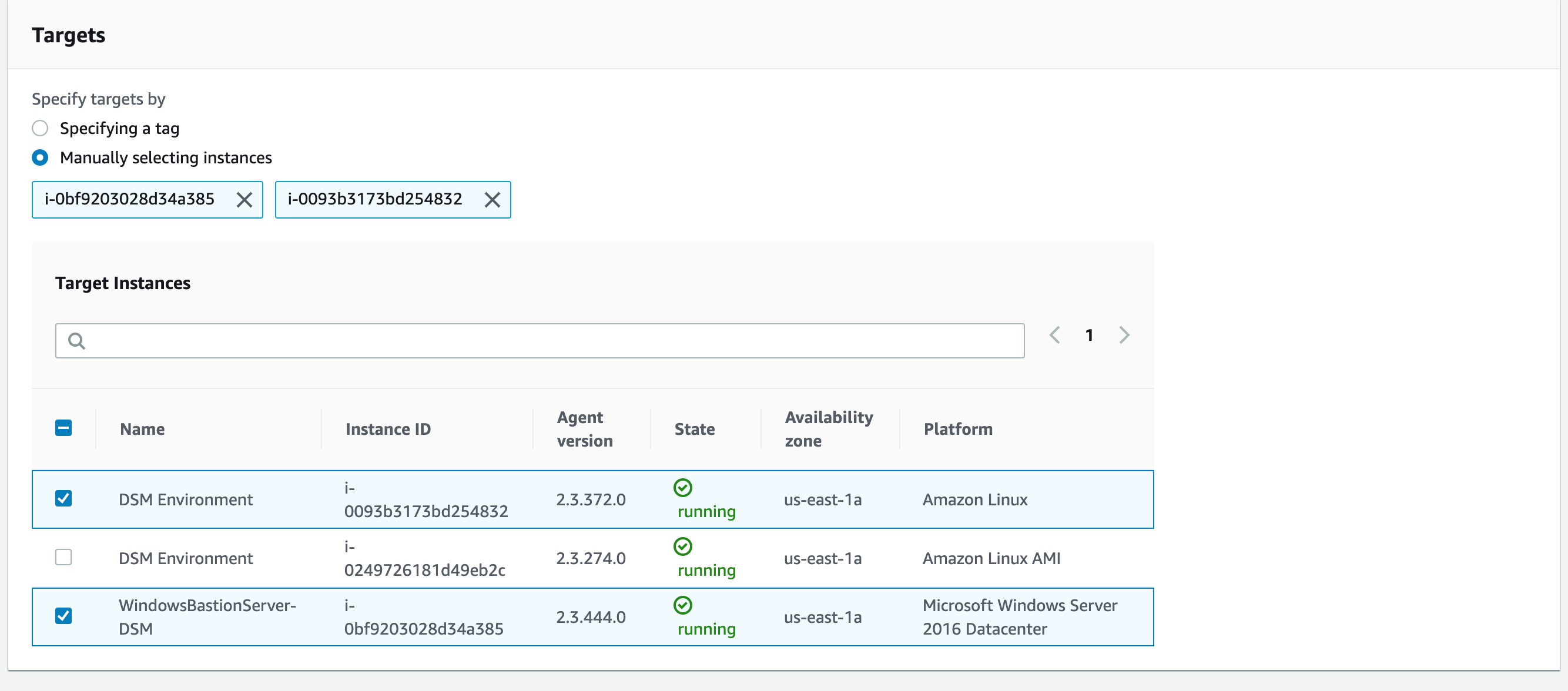Click the Platform column header

[x=957, y=429]
